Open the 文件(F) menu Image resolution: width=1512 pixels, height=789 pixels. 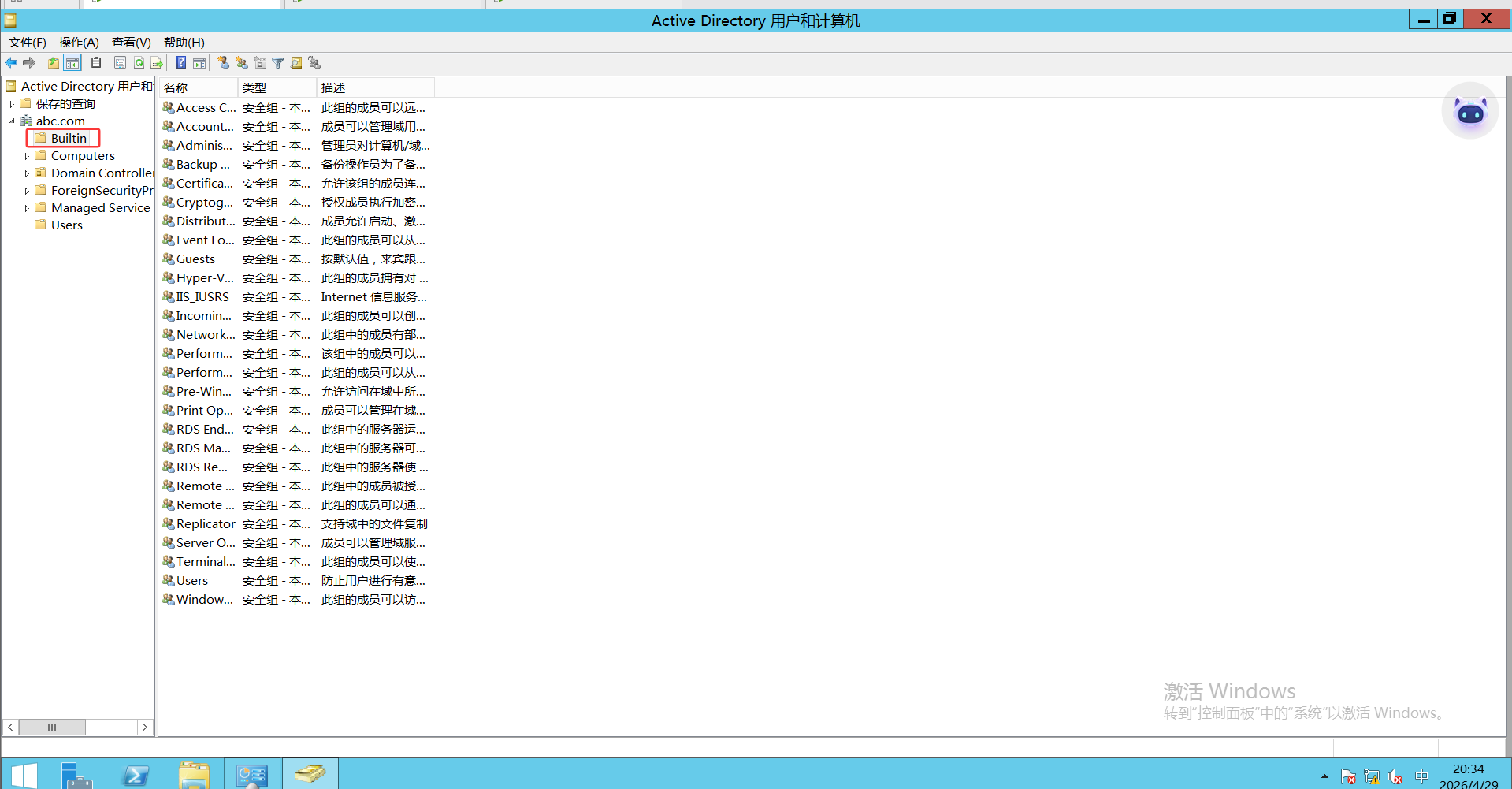pyautogui.click(x=28, y=43)
